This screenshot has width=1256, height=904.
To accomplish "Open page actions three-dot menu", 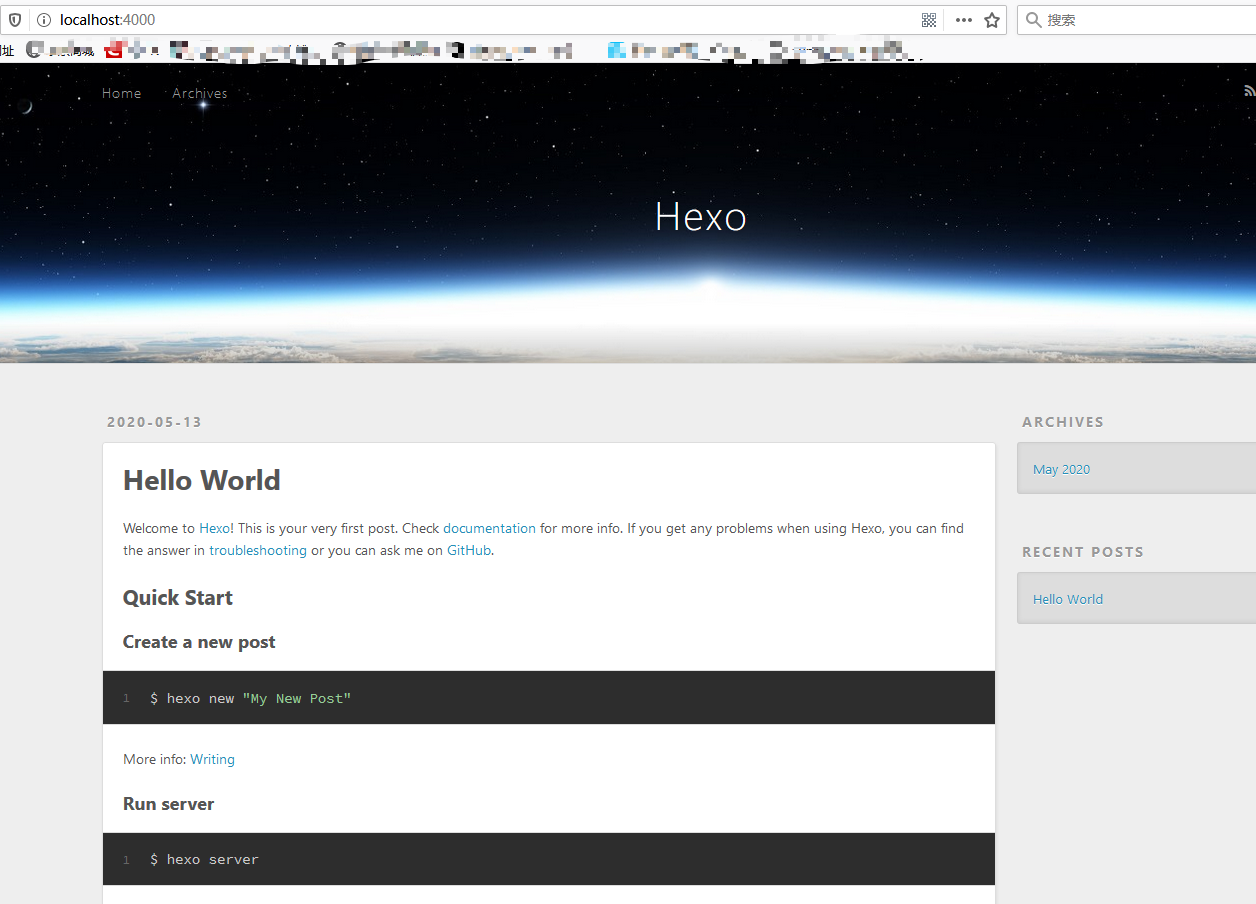I will pos(963,20).
